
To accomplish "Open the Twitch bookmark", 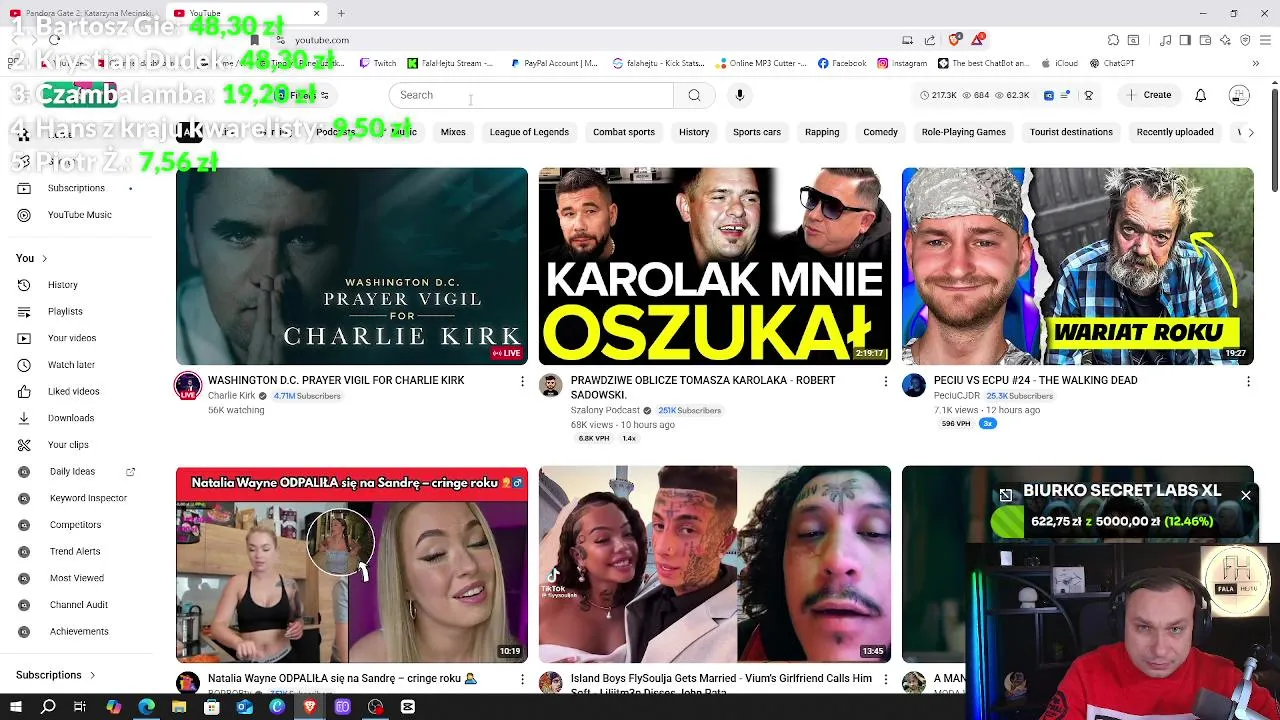I will (x=378, y=63).
